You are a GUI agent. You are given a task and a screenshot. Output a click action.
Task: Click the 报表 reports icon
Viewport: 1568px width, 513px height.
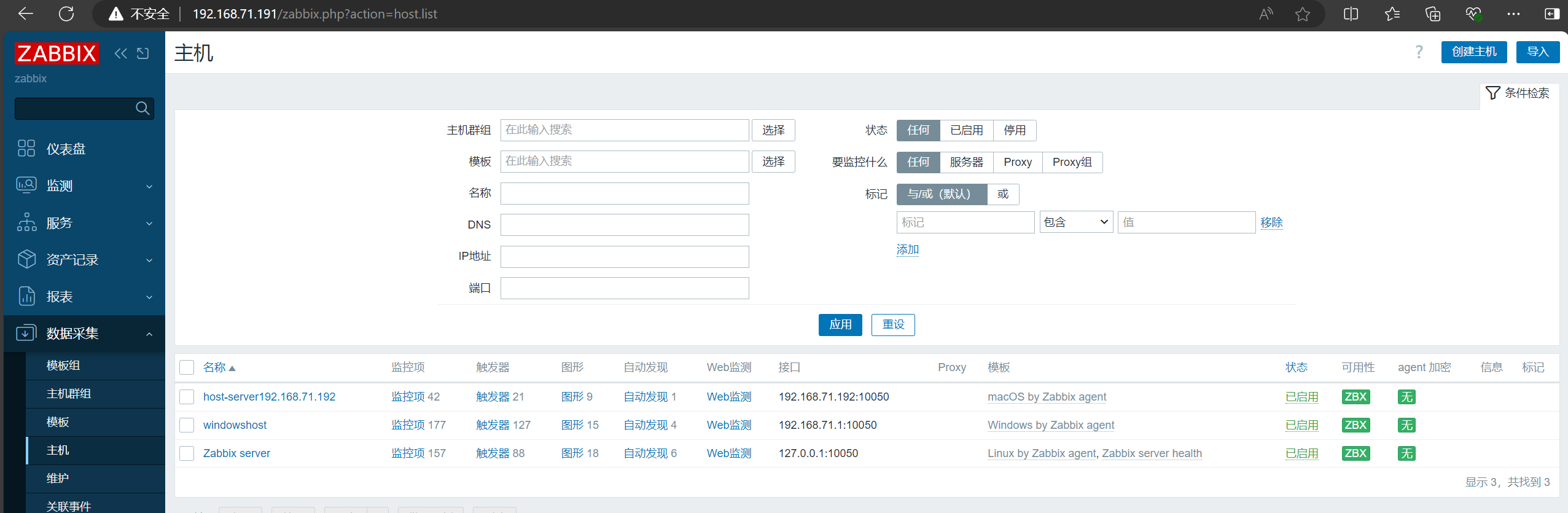coord(26,296)
